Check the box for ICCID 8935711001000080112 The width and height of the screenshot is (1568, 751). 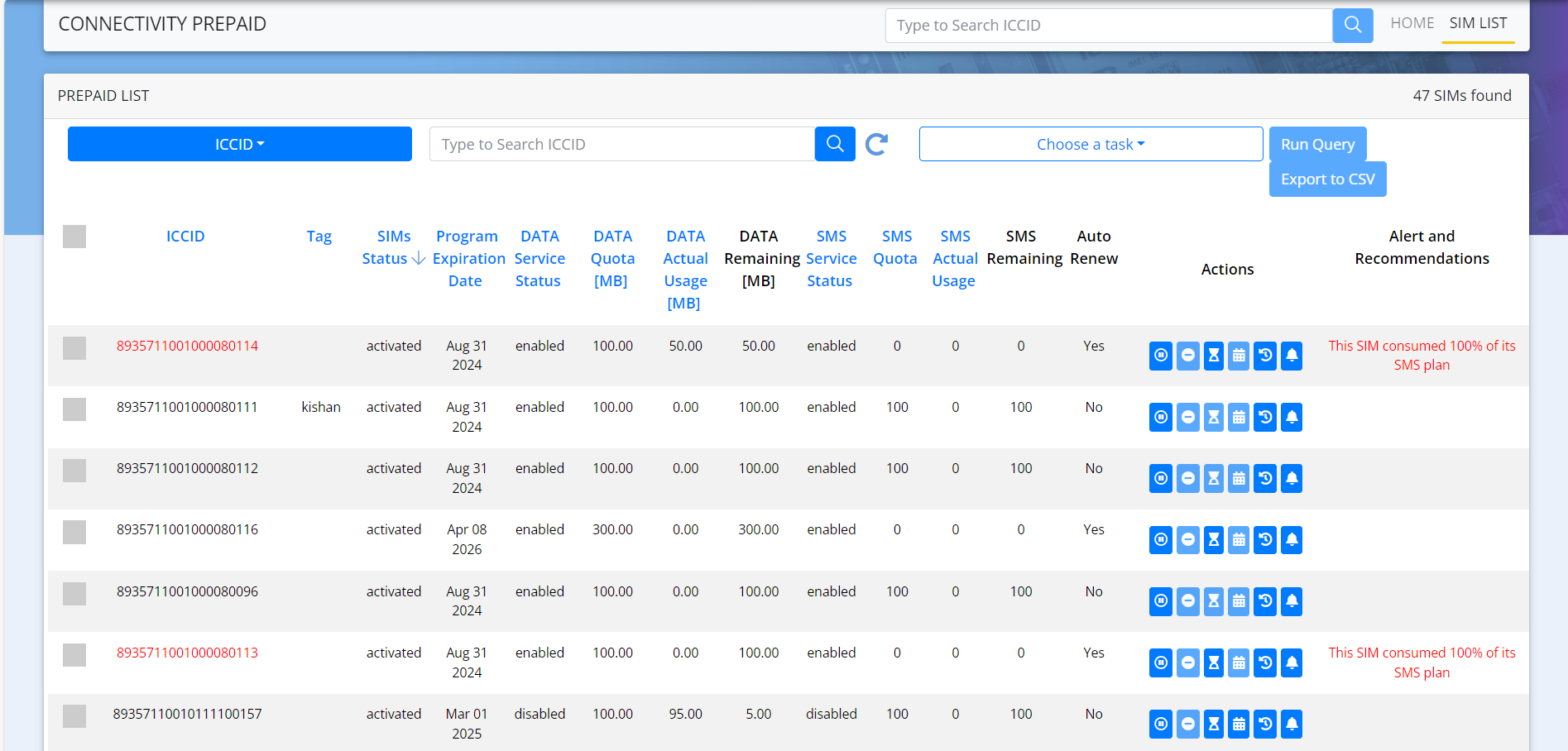tap(74, 471)
